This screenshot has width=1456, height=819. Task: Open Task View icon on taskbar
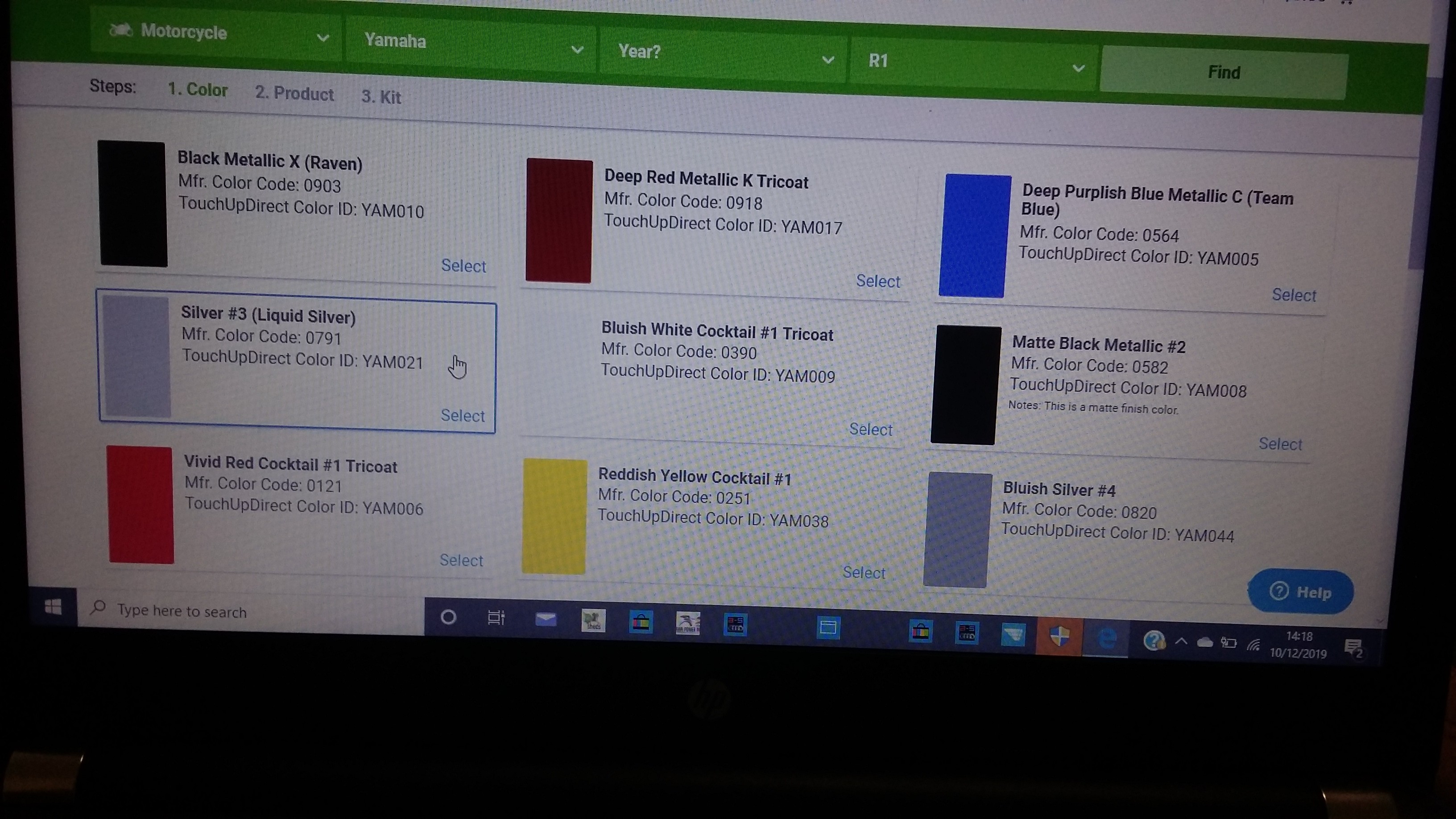point(496,618)
